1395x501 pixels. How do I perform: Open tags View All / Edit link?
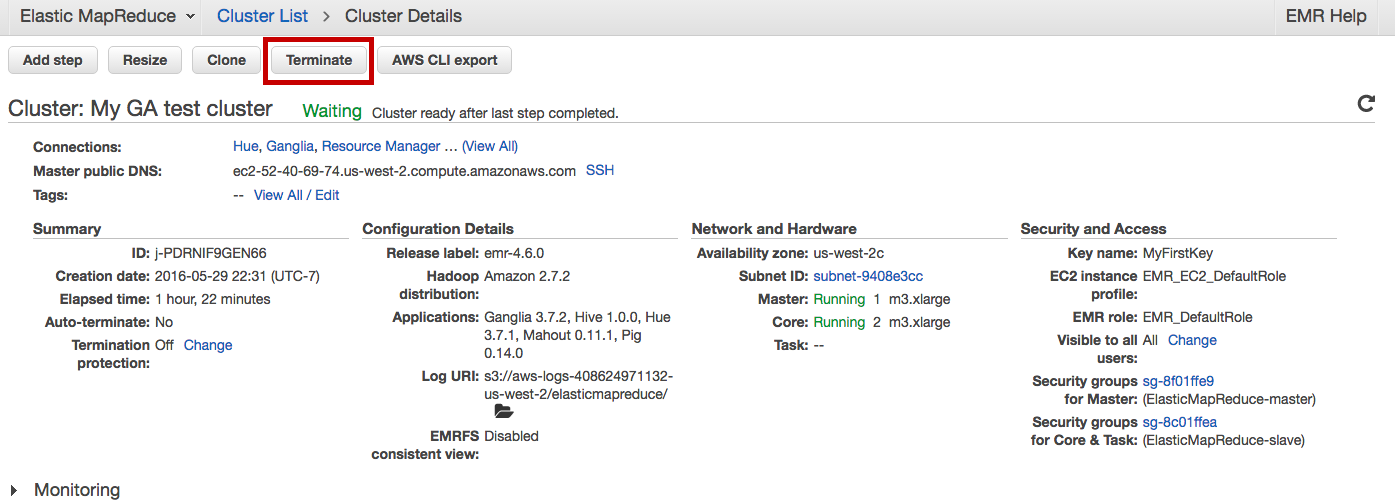[296, 195]
